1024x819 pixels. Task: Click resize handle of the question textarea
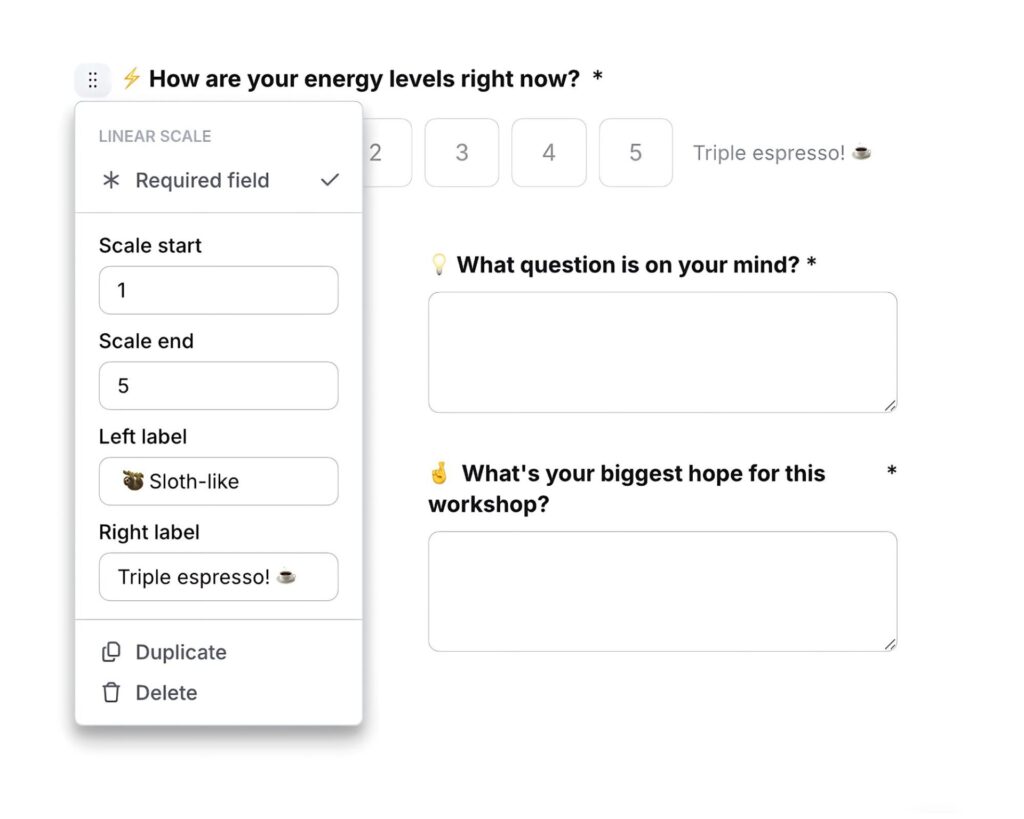coord(890,405)
